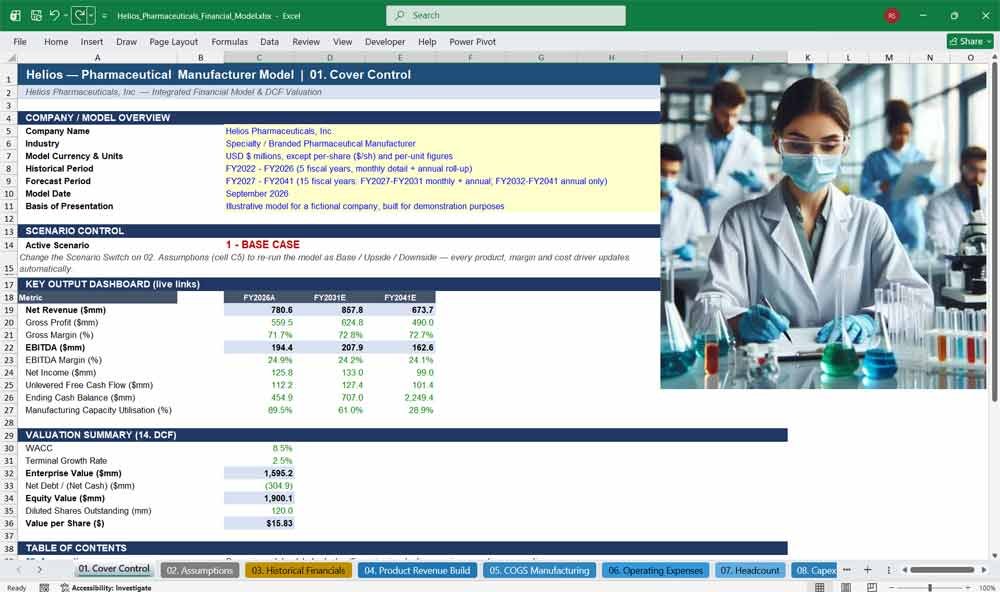Image resolution: width=1000 pixels, height=592 pixels.
Task: Open Customize Quick Access Toolbar menu
Action: (104, 15)
